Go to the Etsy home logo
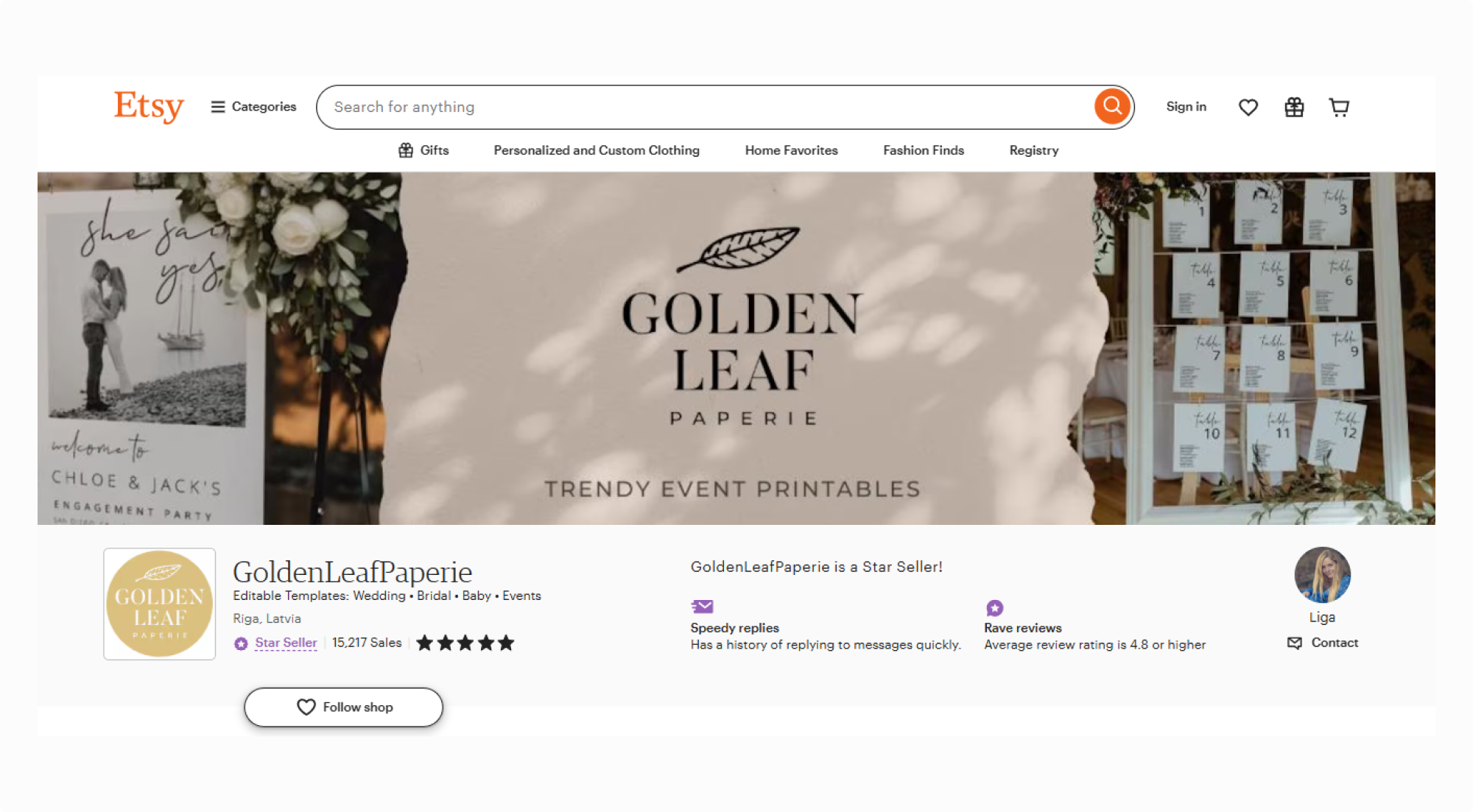 [x=149, y=107]
